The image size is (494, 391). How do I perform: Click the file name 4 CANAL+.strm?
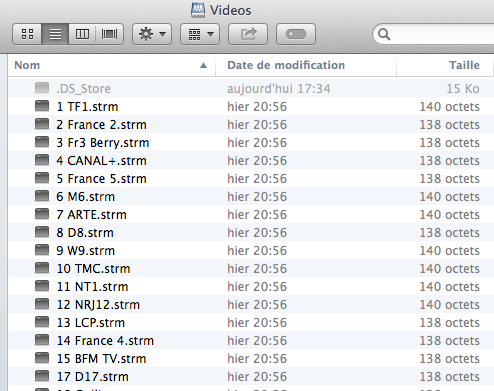coord(101,161)
